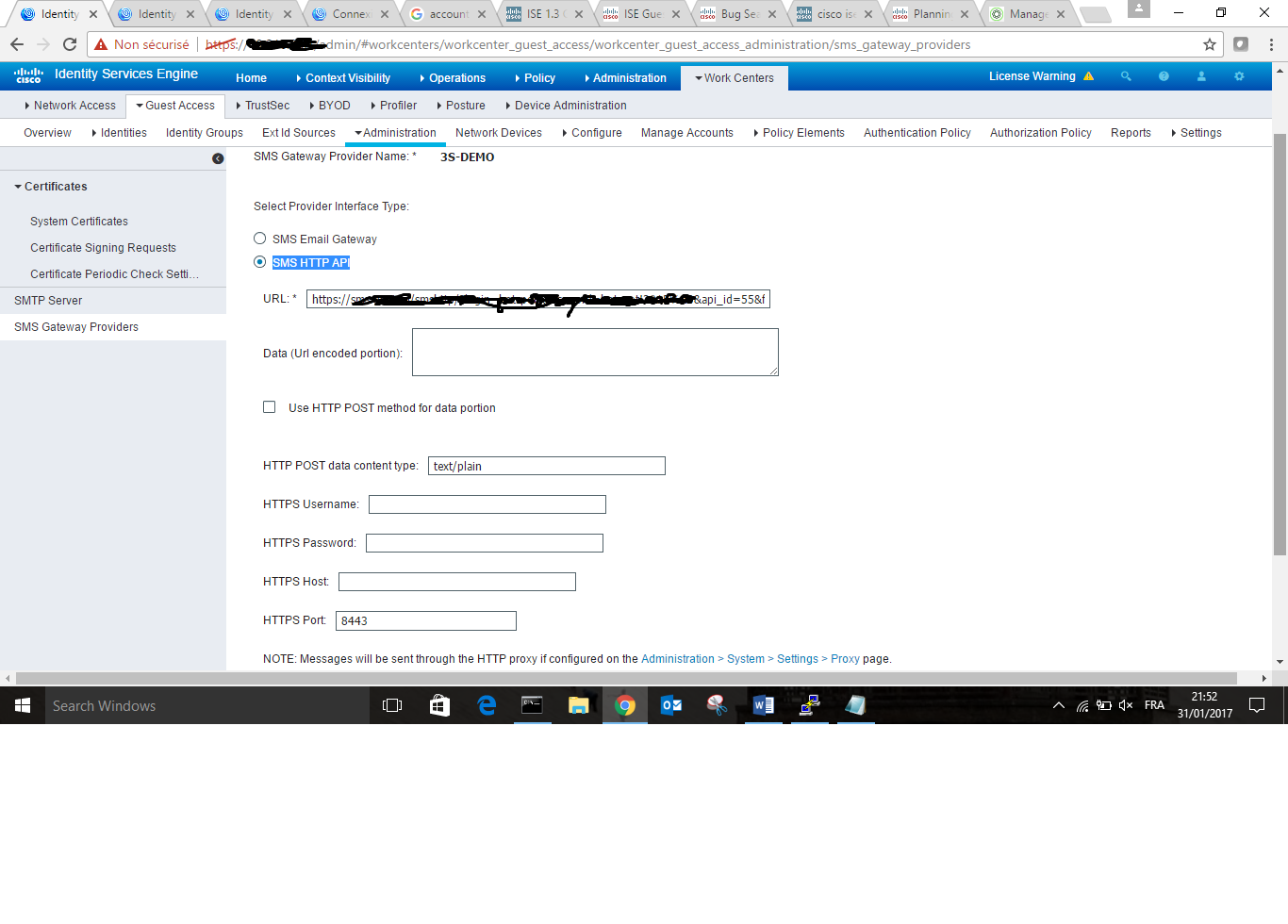Select the SMS Email Gateway radio button

pyautogui.click(x=259, y=239)
